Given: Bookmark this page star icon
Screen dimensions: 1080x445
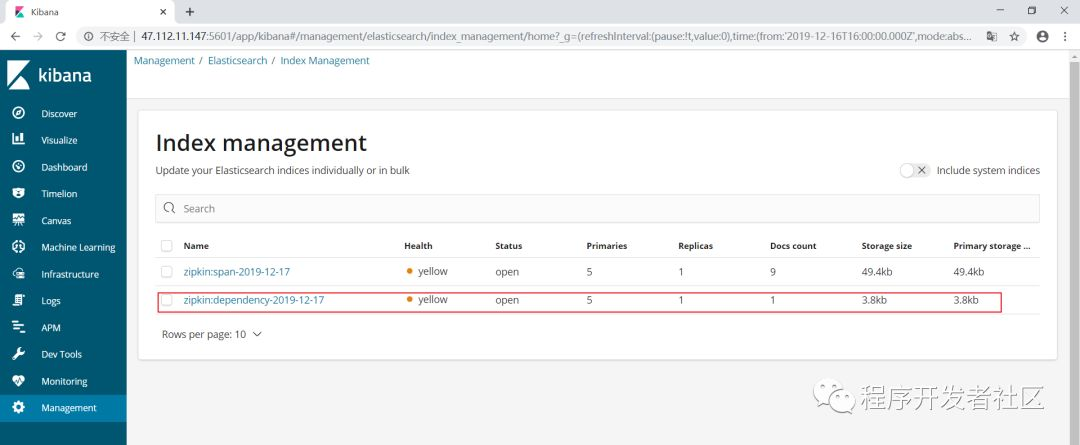Looking at the screenshot, I should coord(1014,37).
